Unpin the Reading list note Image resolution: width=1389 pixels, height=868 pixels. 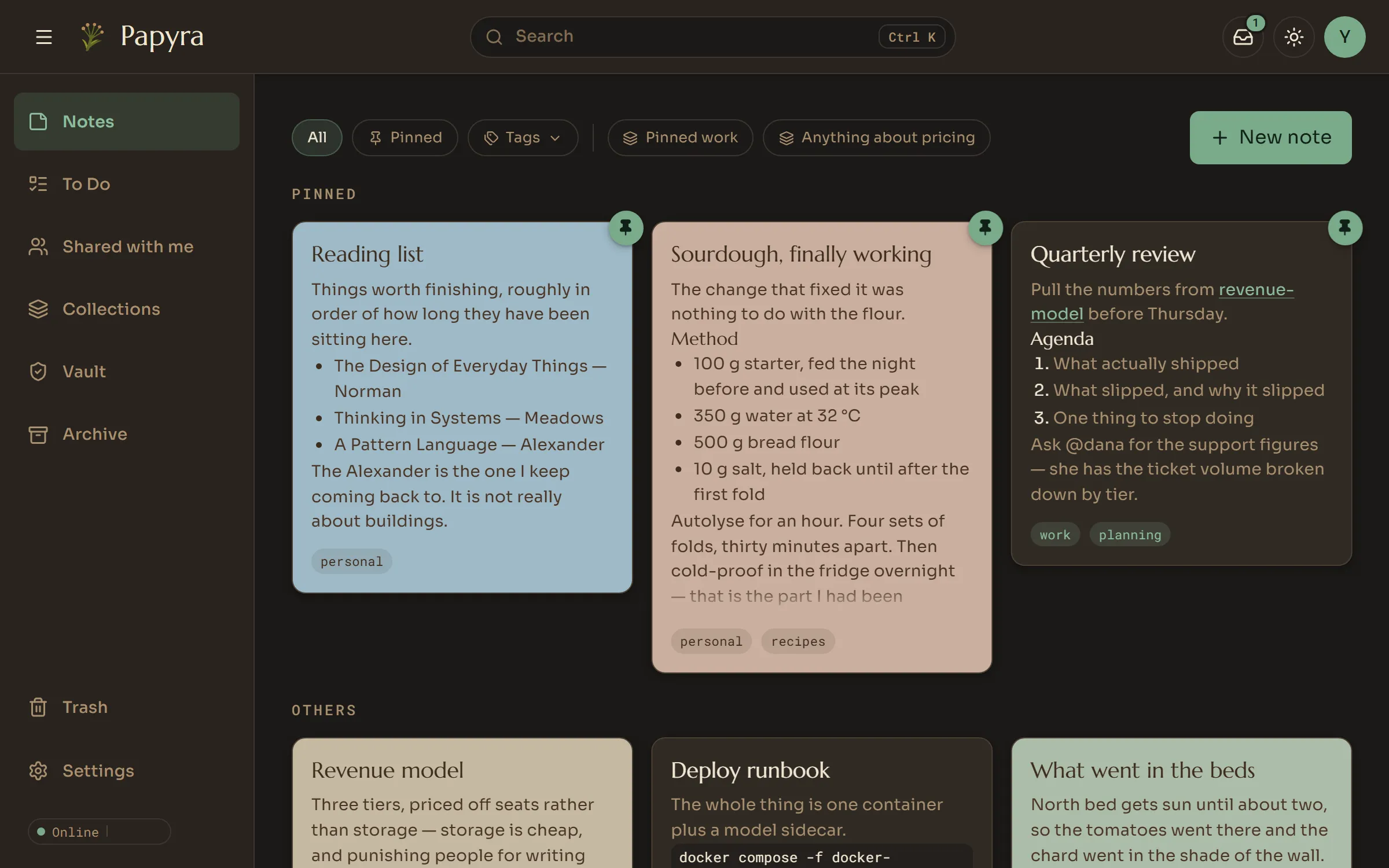pyautogui.click(x=626, y=227)
